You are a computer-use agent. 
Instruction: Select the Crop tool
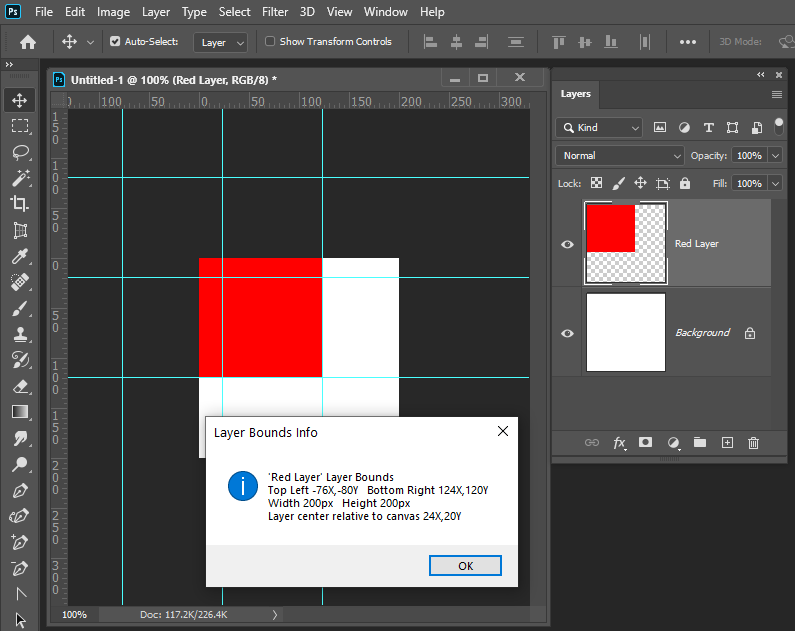click(x=20, y=204)
